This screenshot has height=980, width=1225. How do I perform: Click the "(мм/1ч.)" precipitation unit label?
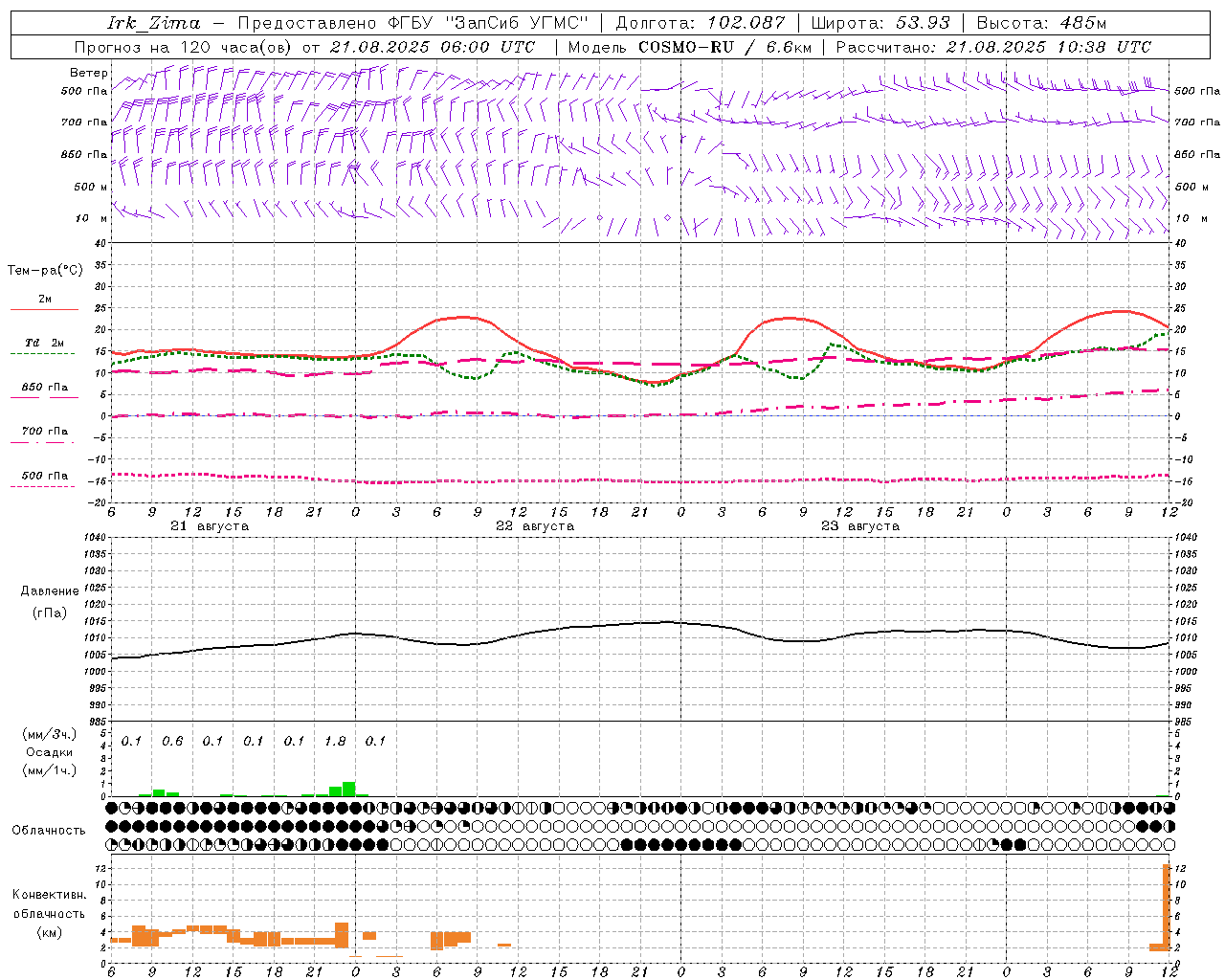coord(50,770)
